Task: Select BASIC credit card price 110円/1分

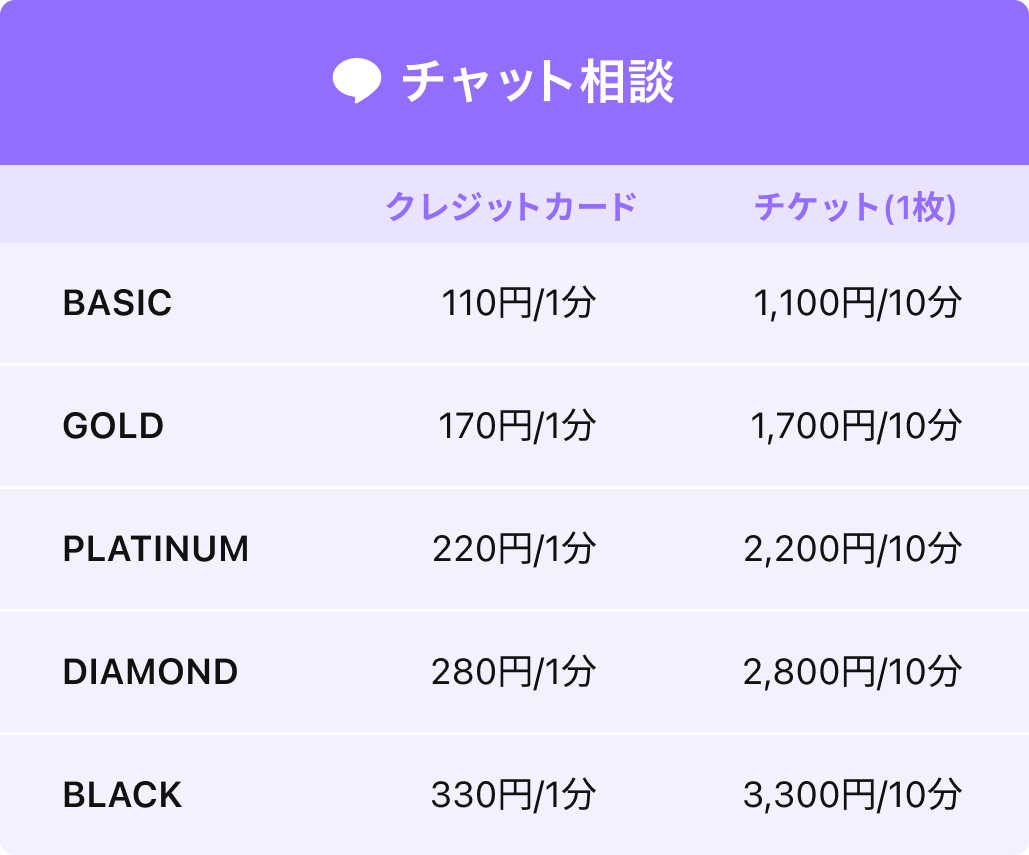Action: (x=518, y=303)
